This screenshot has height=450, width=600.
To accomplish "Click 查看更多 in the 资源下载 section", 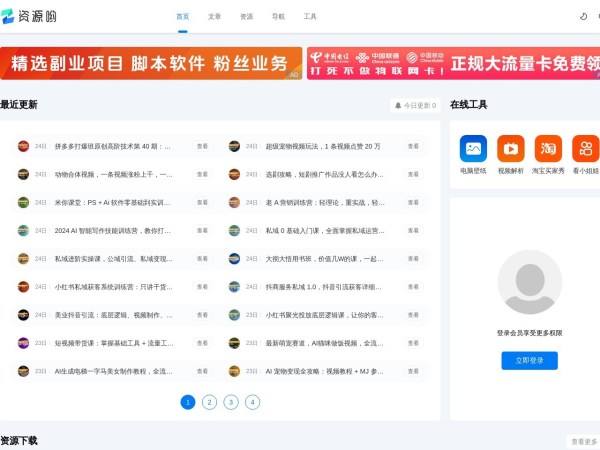I will [x=584, y=441].
